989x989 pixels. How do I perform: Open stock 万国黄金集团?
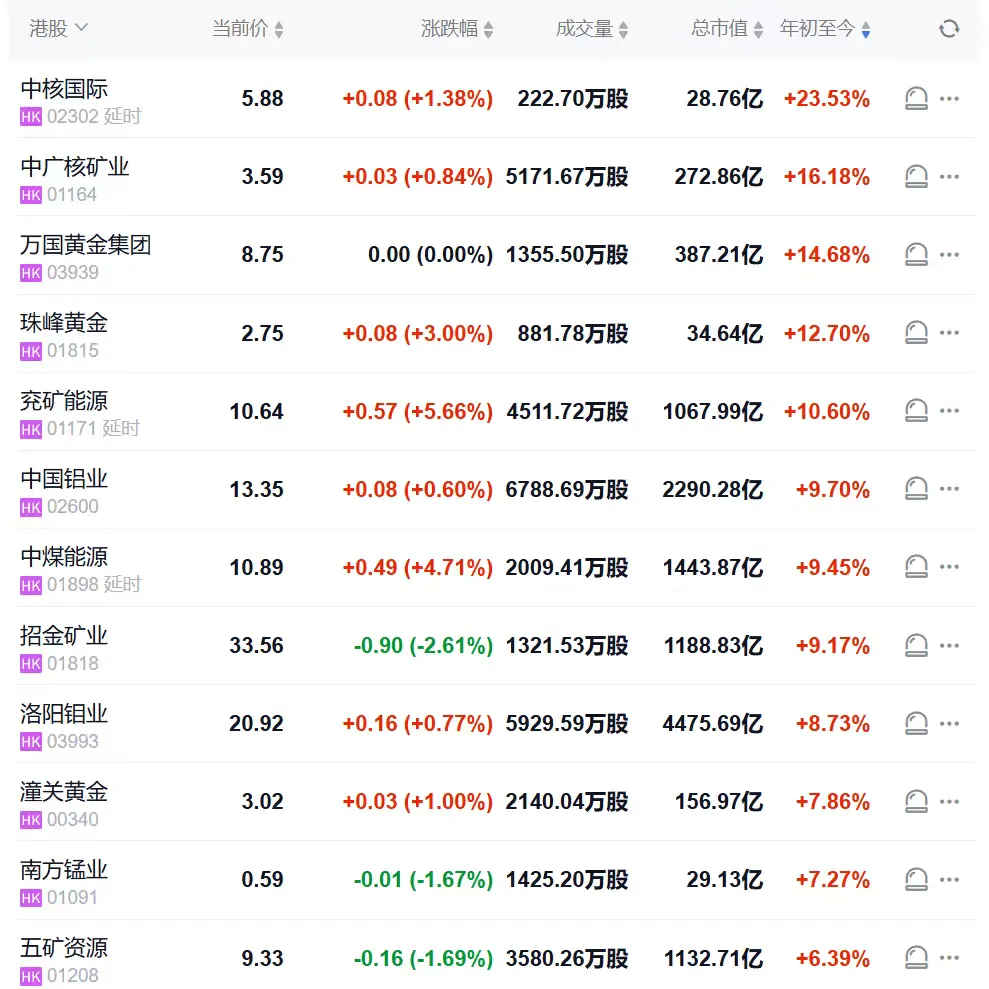coord(85,245)
